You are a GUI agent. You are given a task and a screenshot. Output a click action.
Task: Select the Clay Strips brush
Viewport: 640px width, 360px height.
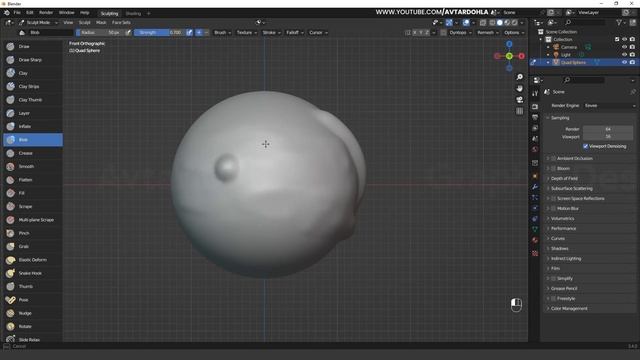(33, 87)
